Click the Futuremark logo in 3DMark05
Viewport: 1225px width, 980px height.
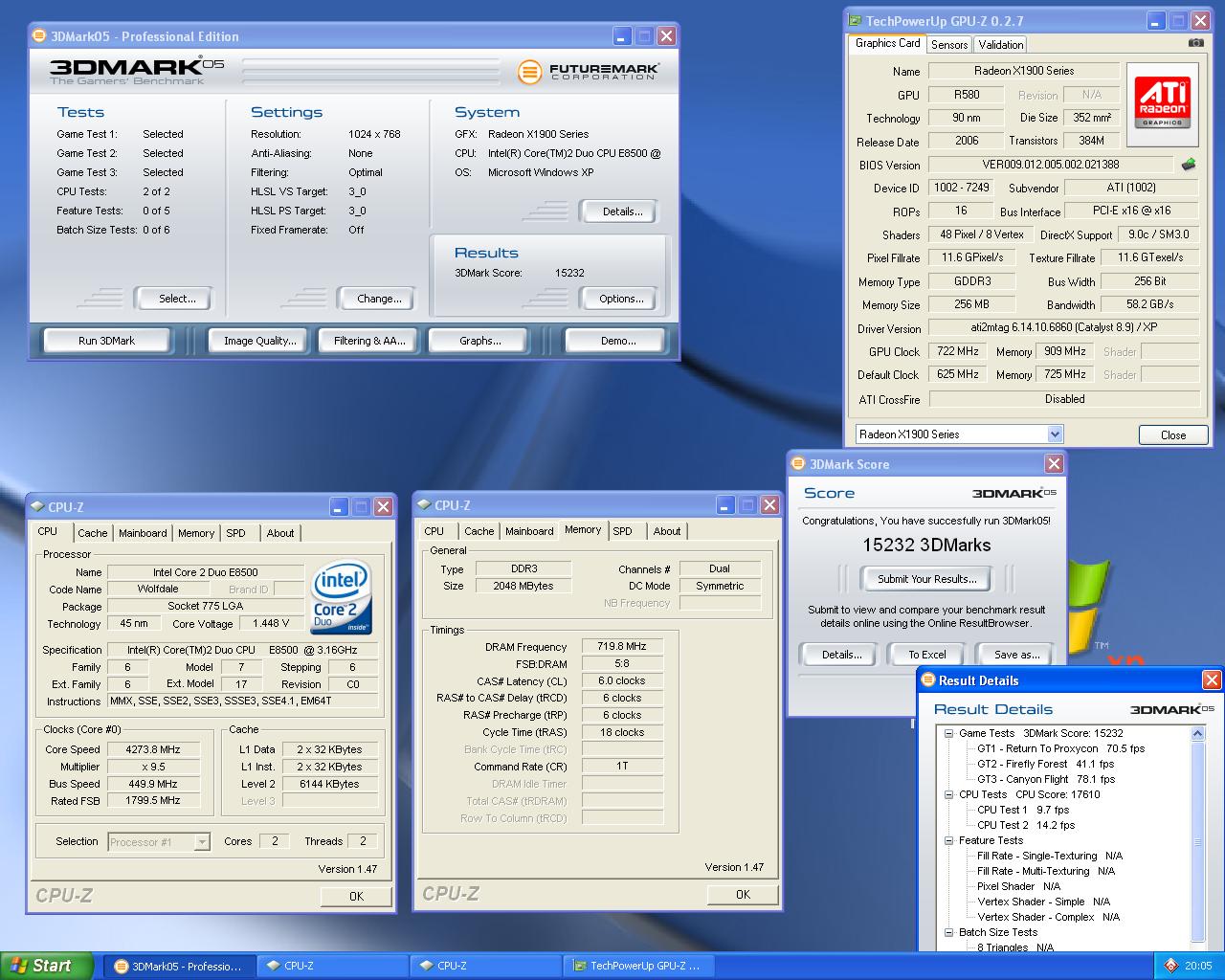[588, 72]
